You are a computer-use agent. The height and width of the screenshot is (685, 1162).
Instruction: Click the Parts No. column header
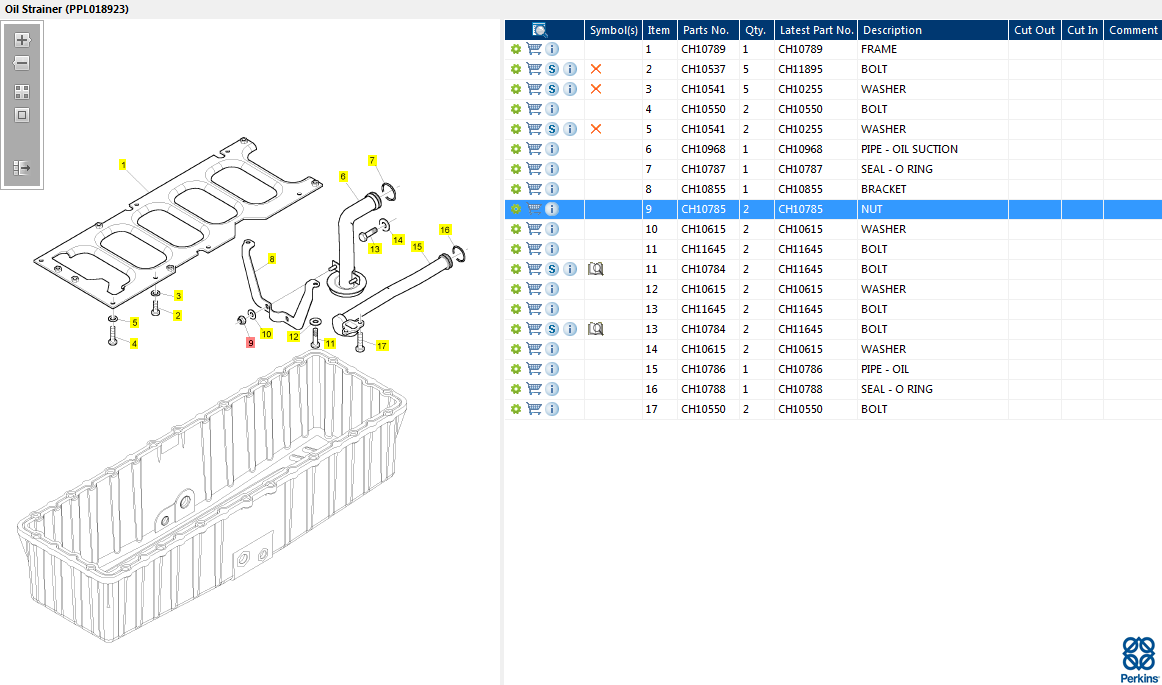(706, 30)
